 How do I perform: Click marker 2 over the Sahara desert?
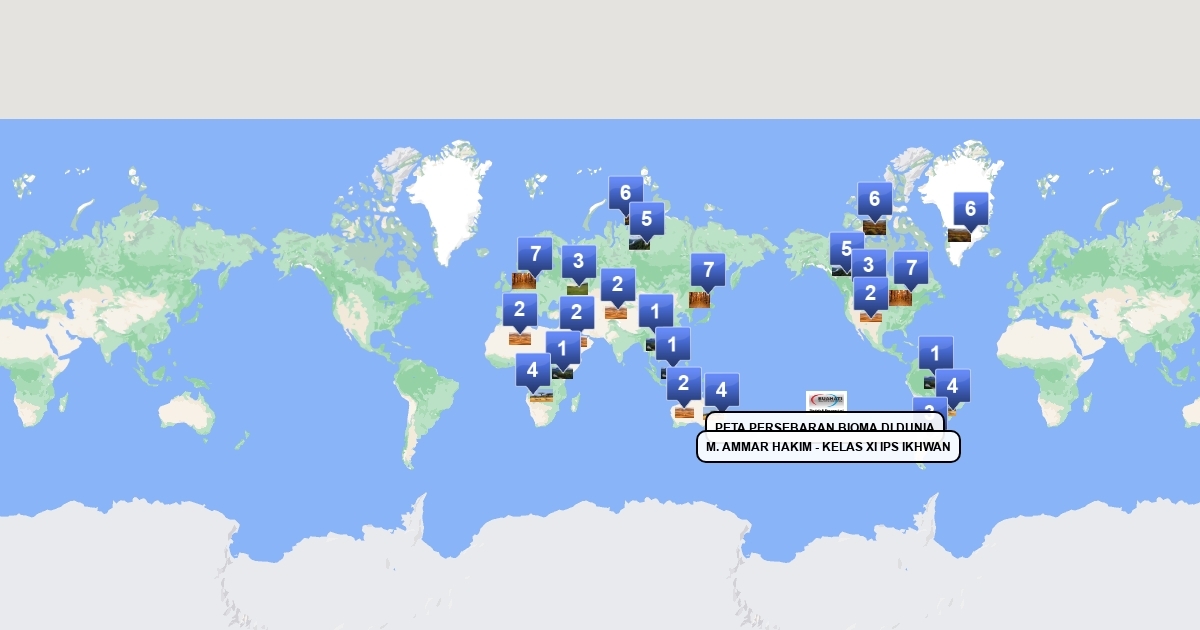[519, 310]
